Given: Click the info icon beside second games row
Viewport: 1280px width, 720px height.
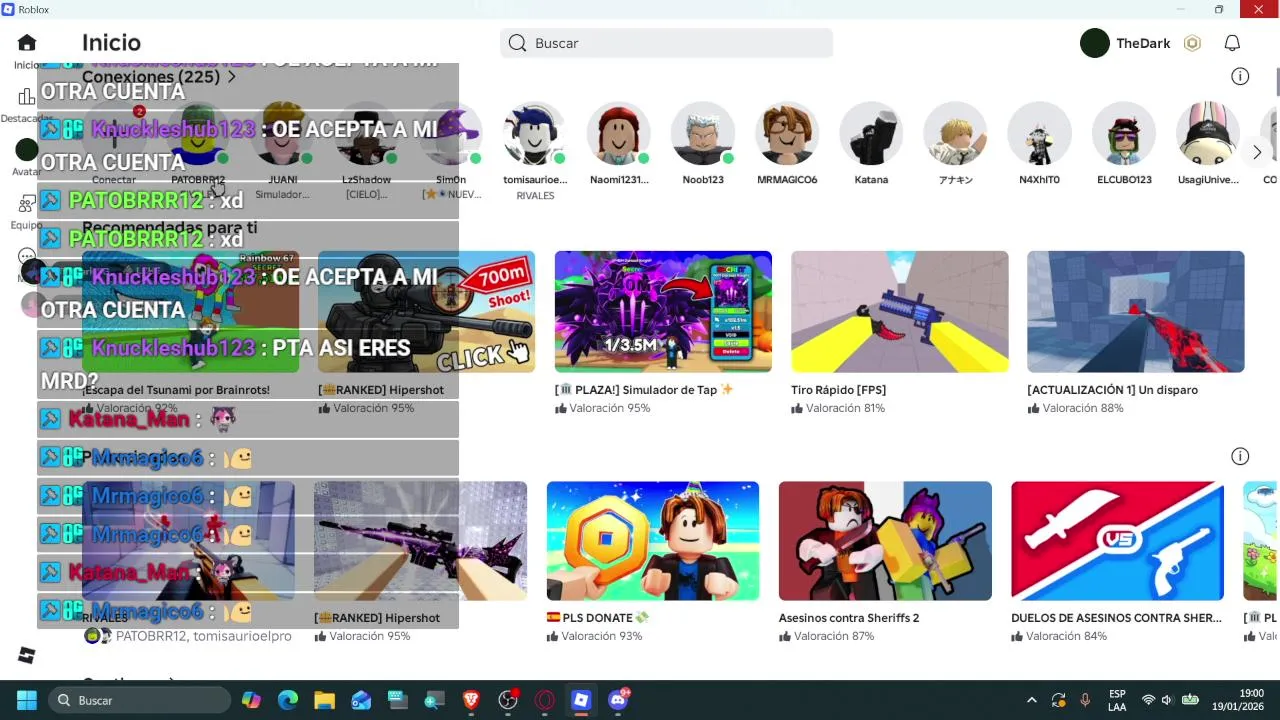Looking at the screenshot, I should pos(1240,456).
